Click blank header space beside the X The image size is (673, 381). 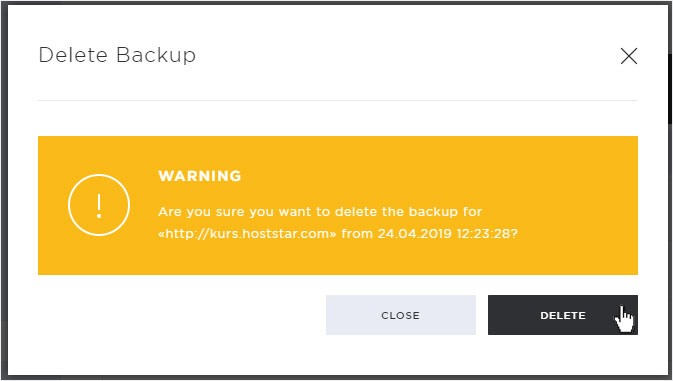click(408, 56)
